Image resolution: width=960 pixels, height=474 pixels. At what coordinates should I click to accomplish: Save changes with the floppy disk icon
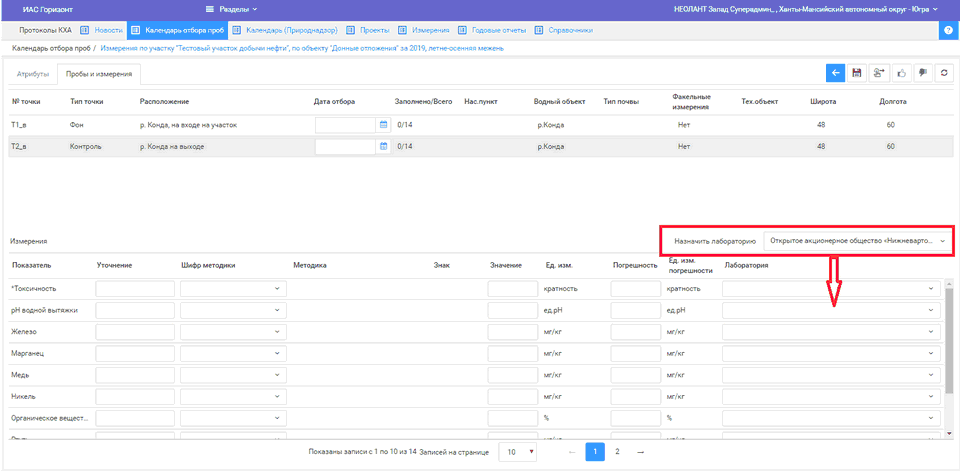click(857, 73)
